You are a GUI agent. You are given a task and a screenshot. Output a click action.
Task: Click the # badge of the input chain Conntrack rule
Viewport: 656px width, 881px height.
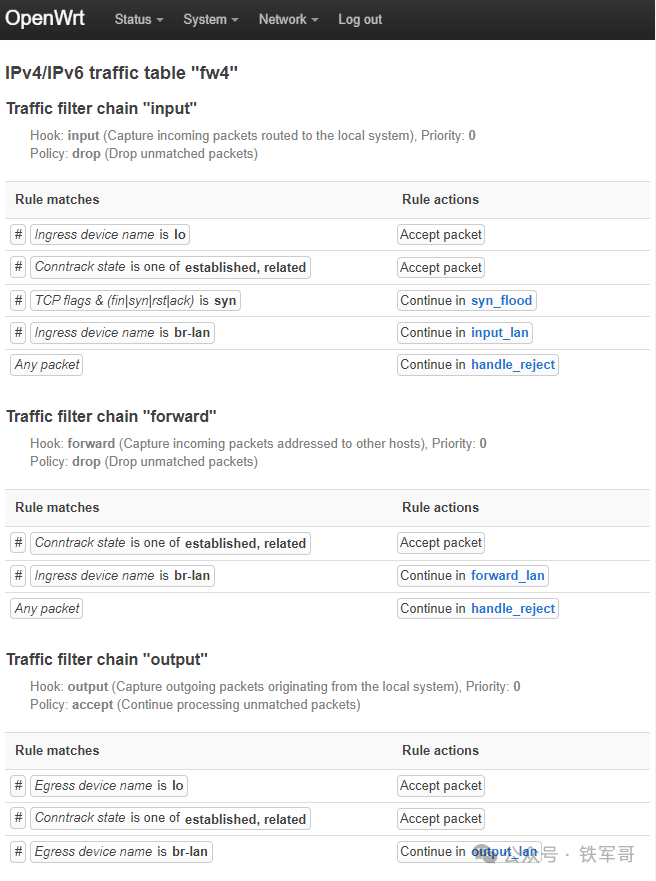[x=18, y=267]
